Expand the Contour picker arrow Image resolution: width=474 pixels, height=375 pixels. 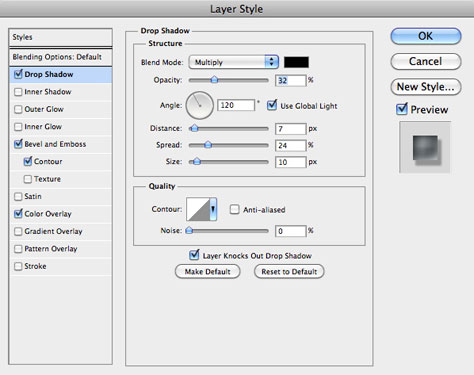pos(213,209)
